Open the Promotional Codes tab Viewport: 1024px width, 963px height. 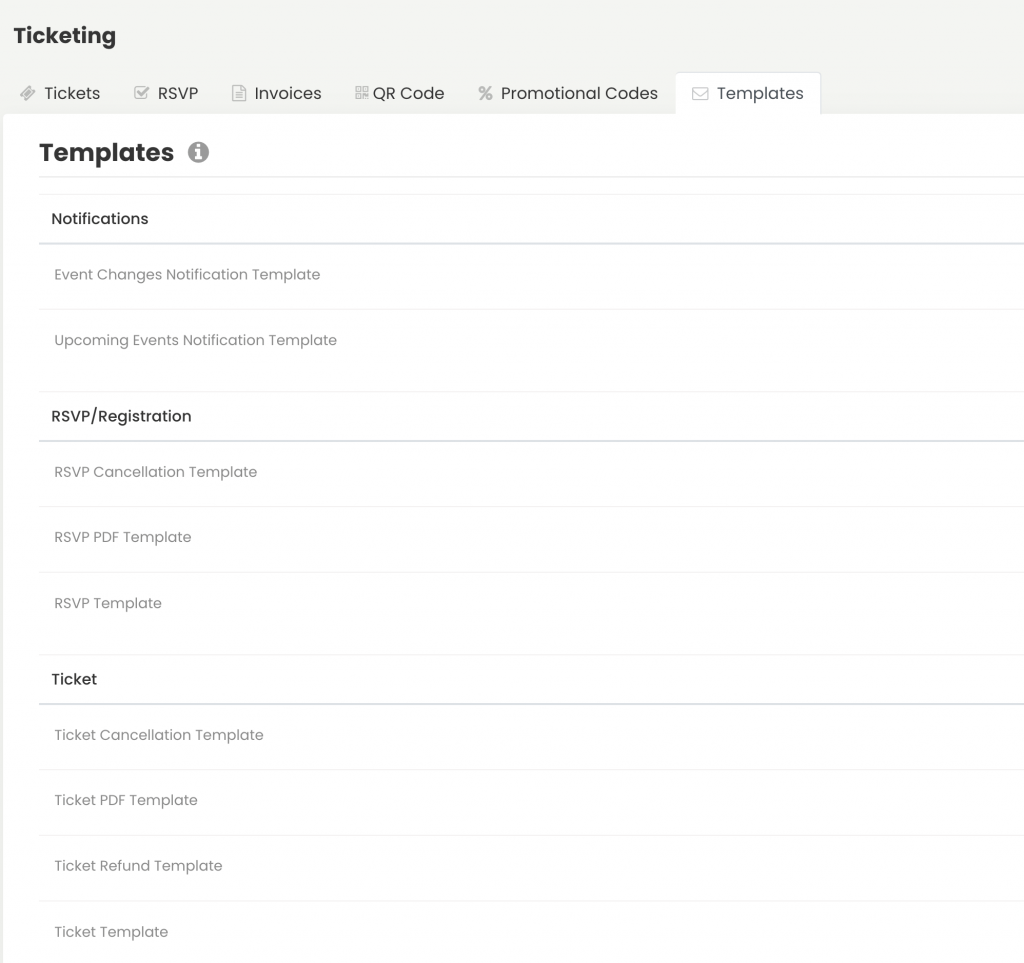pyautogui.click(x=568, y=93)
